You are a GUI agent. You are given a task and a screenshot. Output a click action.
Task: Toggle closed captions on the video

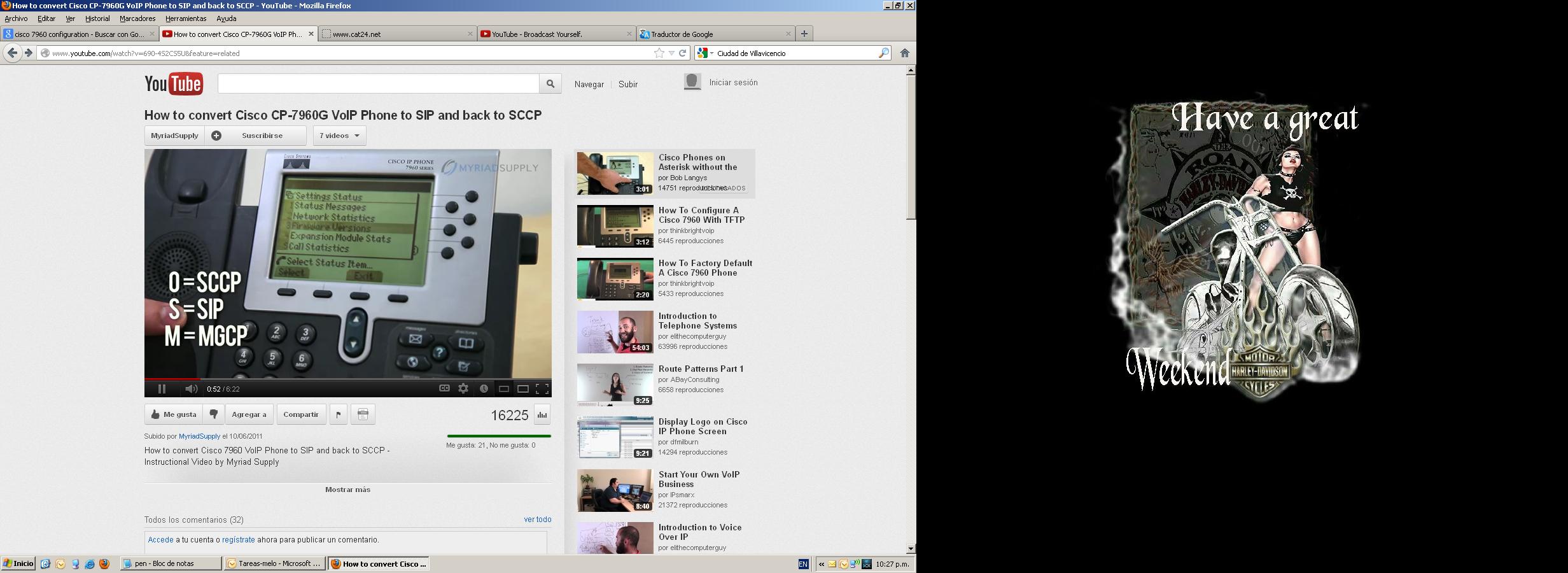(444, 388)
